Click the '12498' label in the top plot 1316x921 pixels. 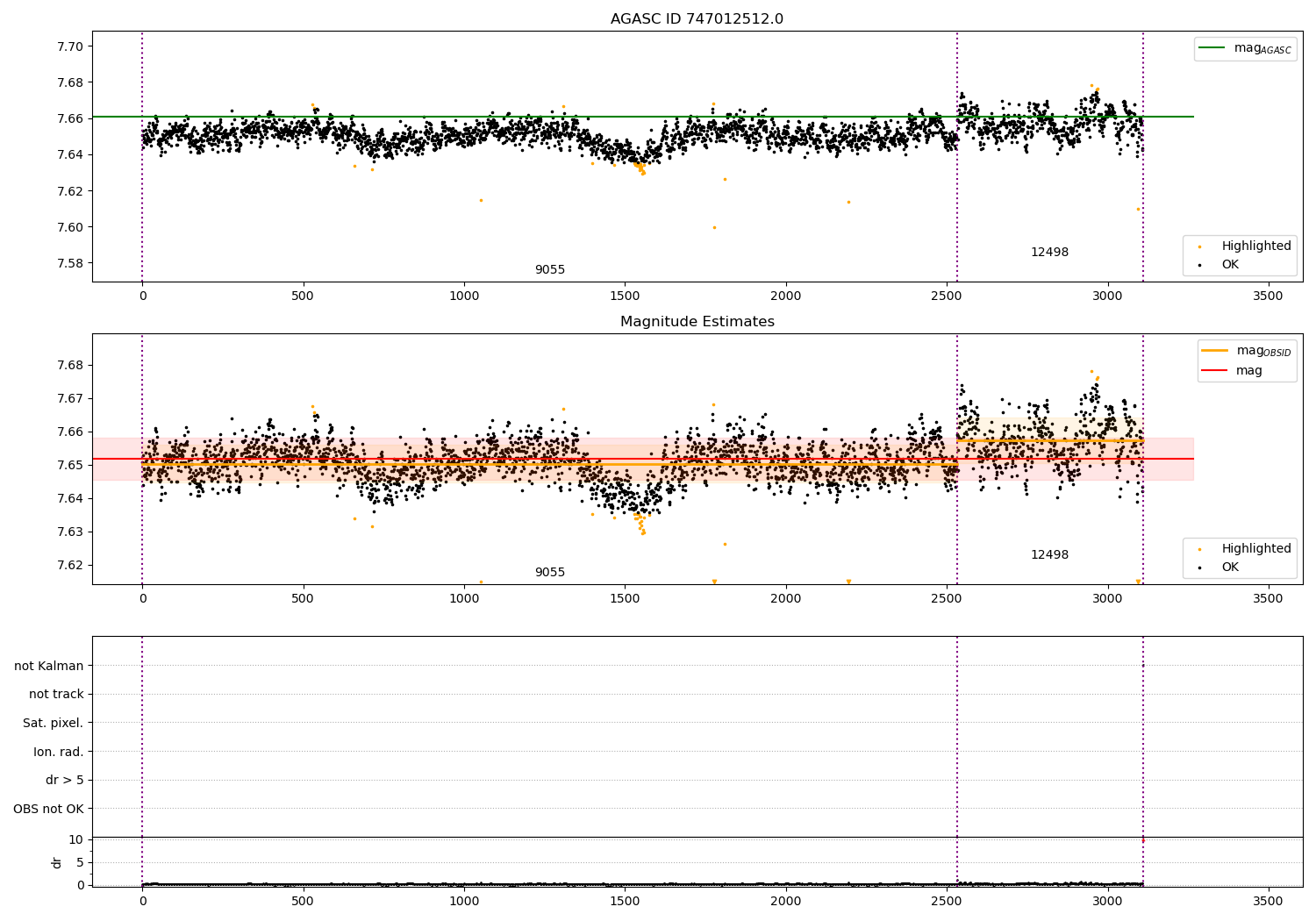[x=1049, y=252]
